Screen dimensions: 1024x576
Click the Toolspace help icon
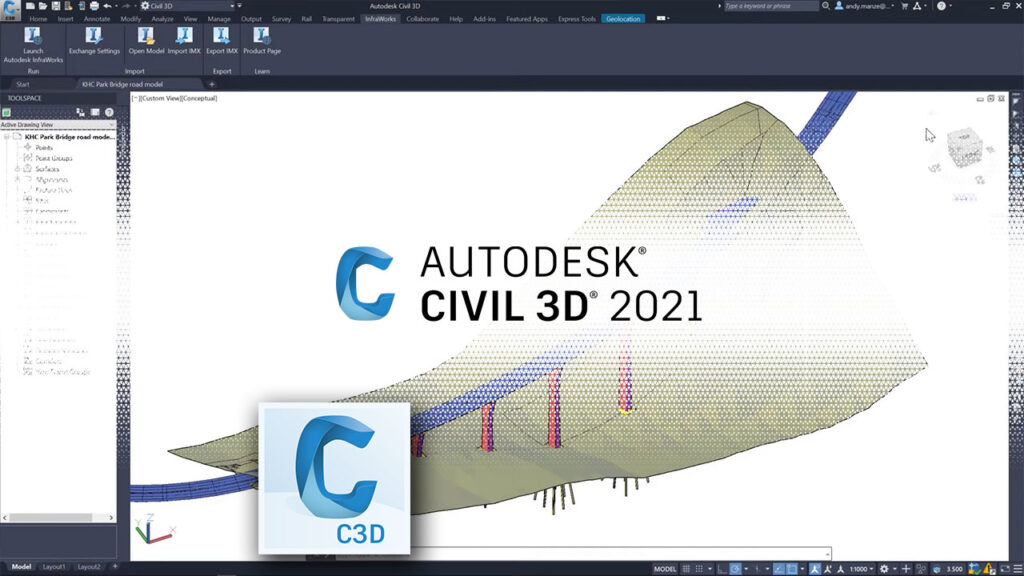(x=109, y=112)
